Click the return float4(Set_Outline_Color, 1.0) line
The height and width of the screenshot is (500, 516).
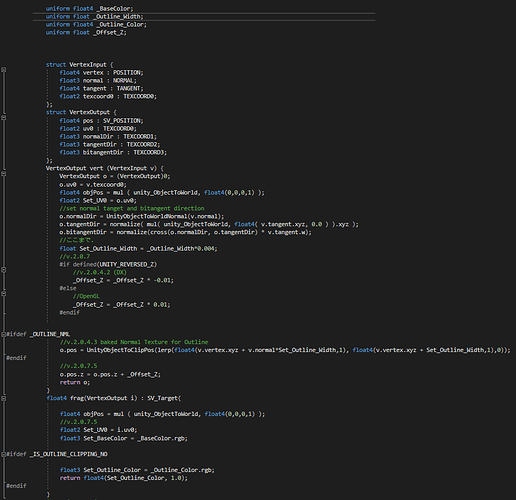click(x=124, y=478)
